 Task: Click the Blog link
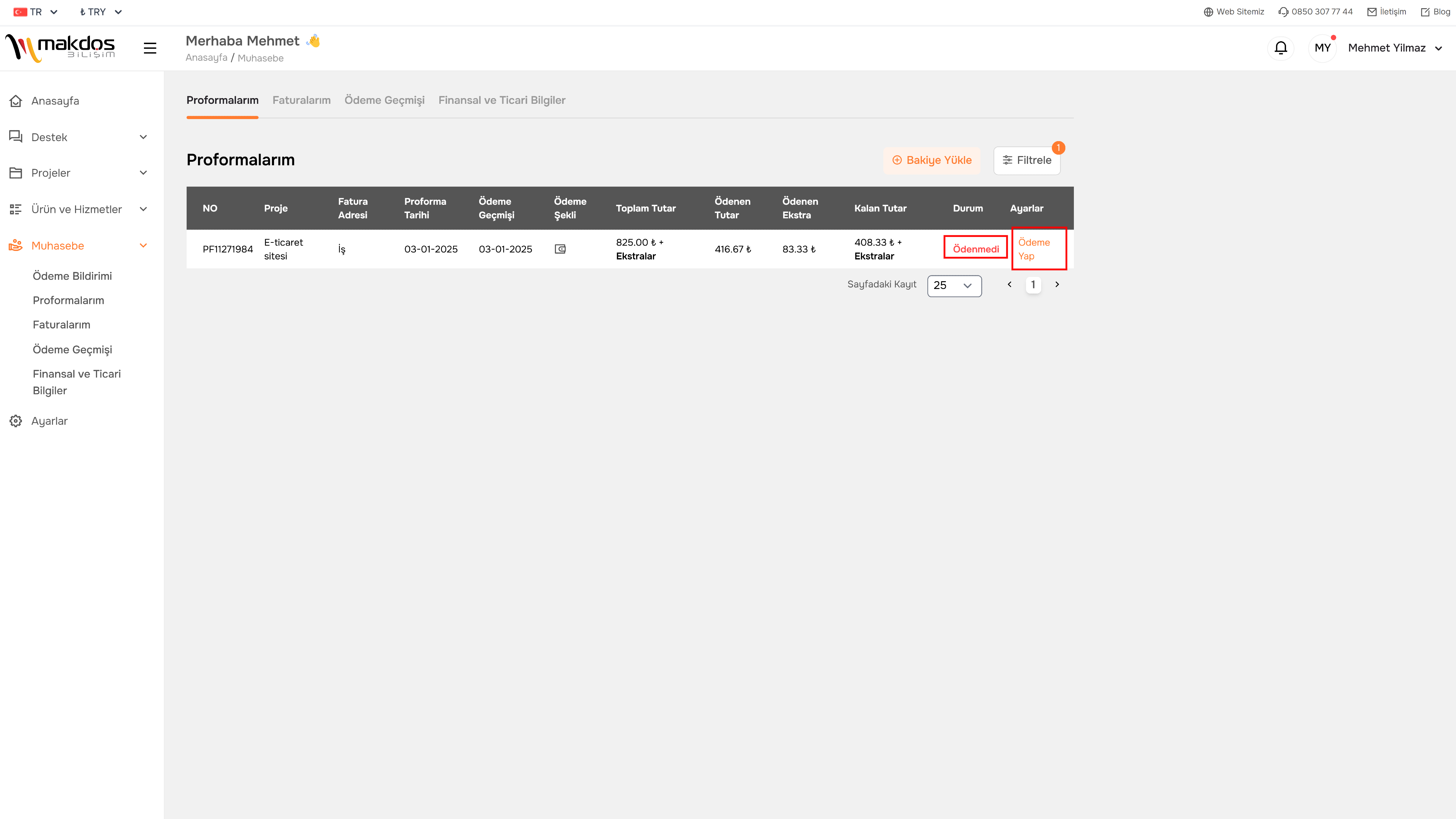pyautogui.click(x=1436, y=12)
